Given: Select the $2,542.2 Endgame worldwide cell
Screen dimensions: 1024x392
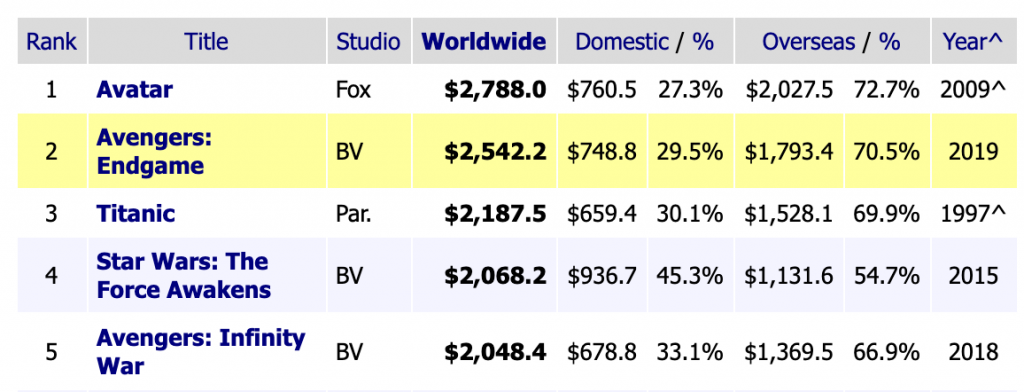Looking at the screenshot, I should point(495,152).
